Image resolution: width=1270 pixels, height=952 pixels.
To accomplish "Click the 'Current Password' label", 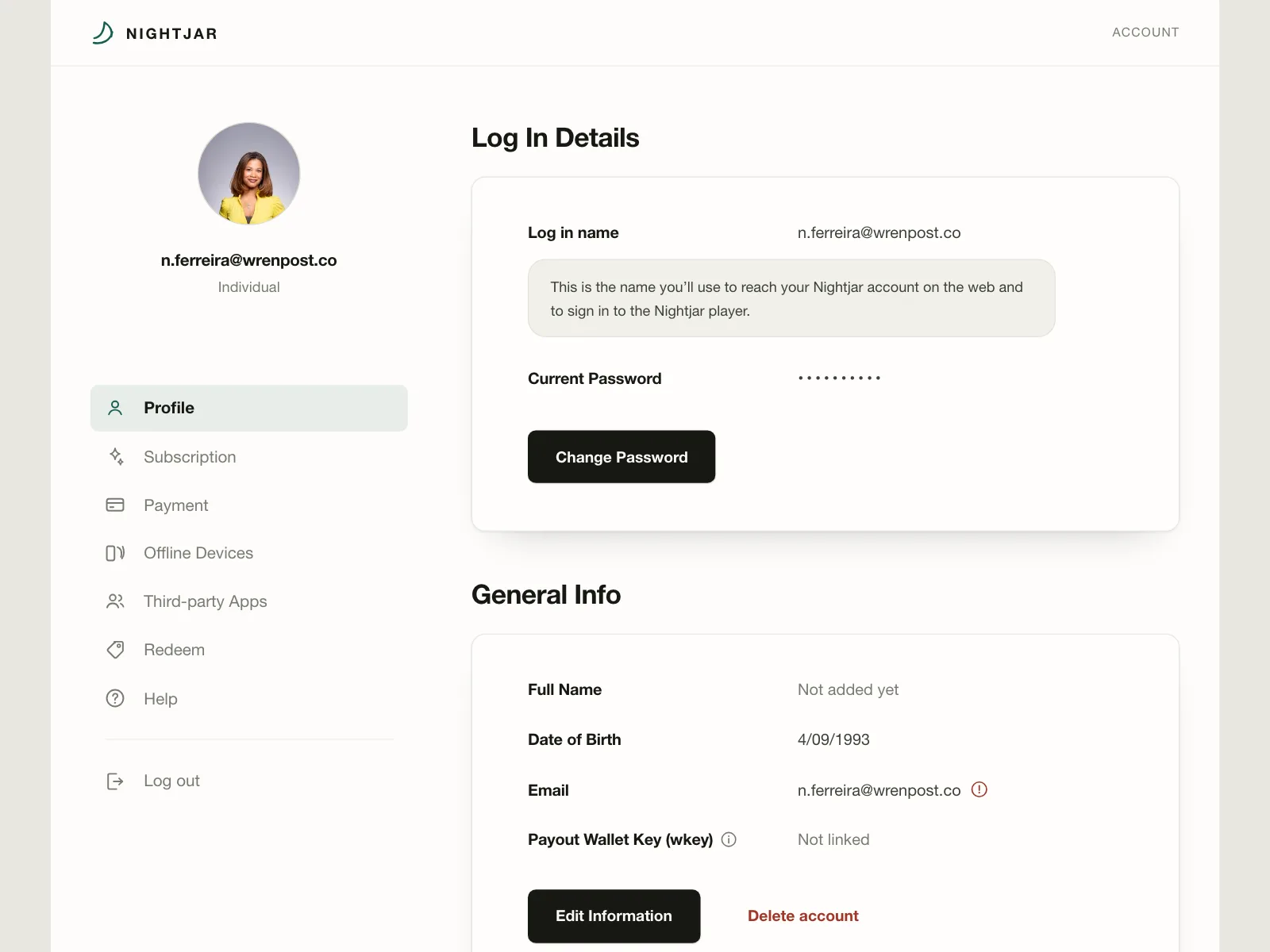I will click(x=595, y=378).
